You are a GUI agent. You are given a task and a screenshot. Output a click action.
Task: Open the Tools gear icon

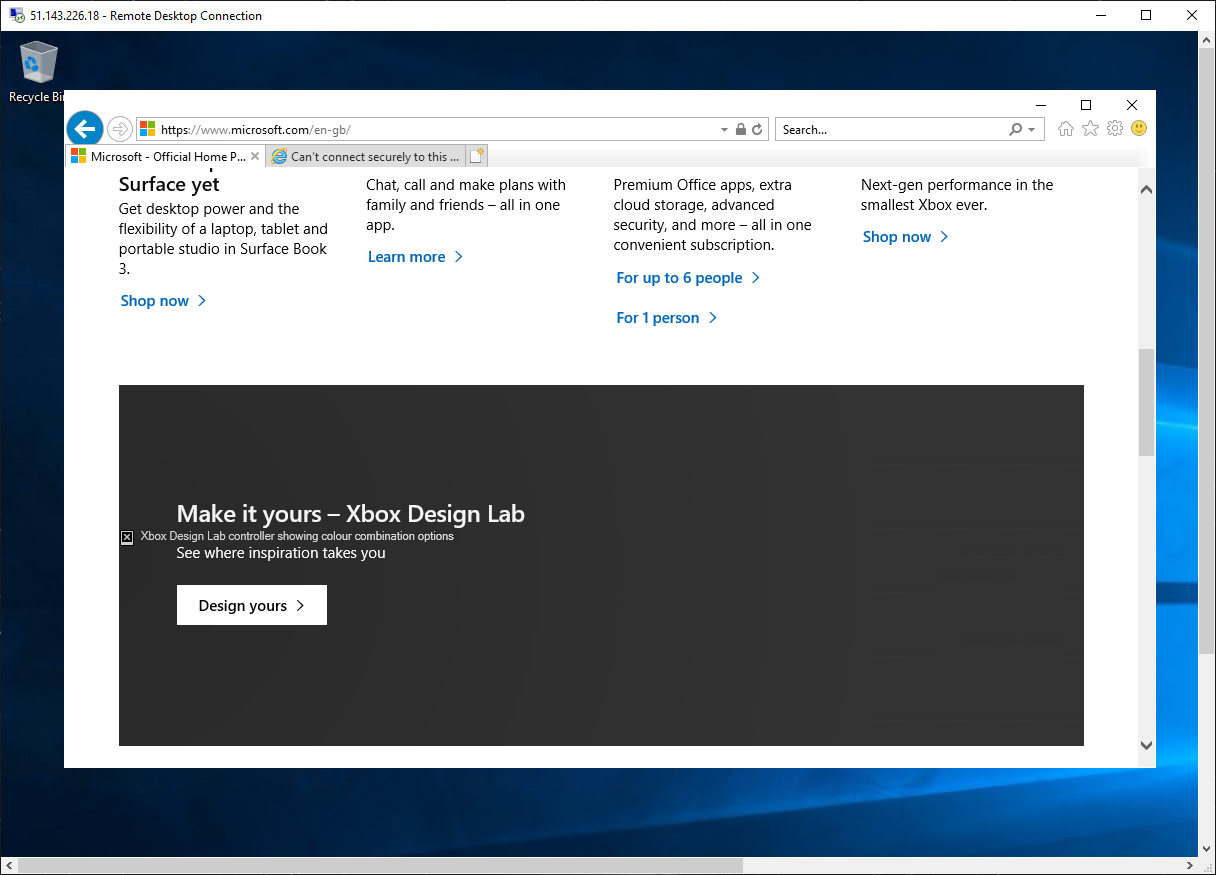pos(1114,128)
